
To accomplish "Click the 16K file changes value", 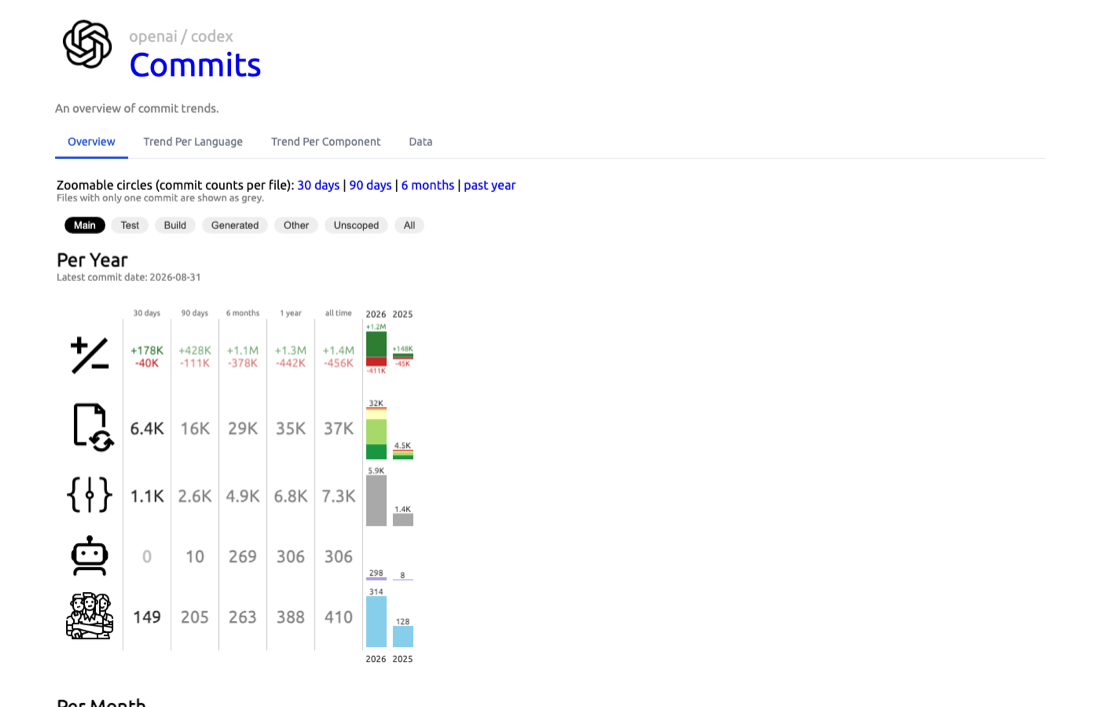I will pos(195,429).
